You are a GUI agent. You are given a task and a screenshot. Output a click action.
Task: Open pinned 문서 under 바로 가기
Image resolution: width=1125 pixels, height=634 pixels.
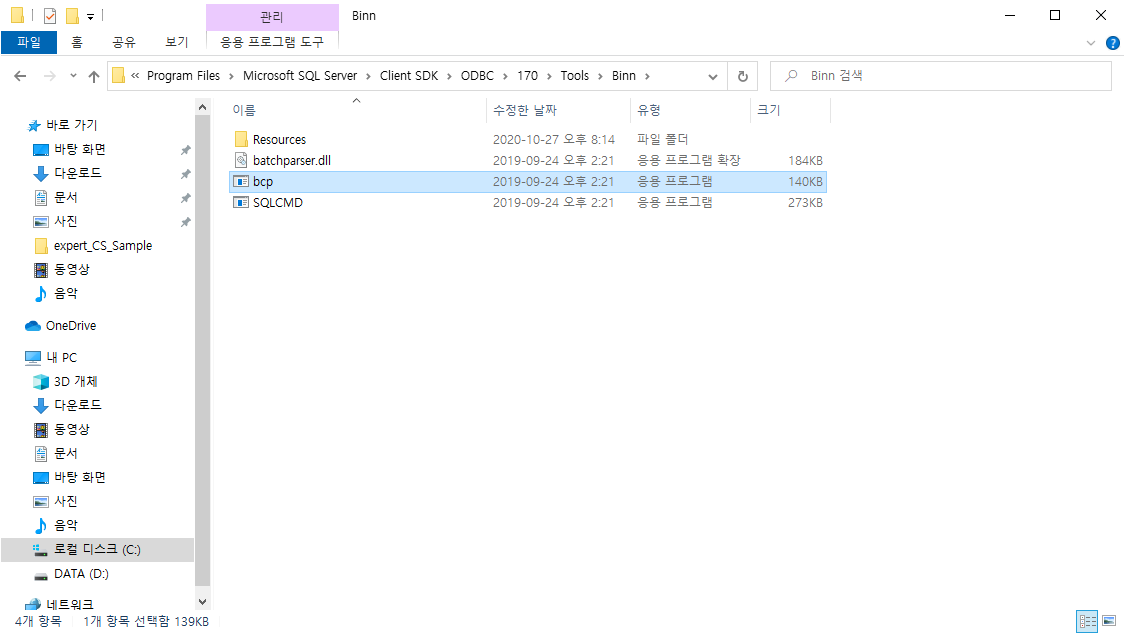pos(65,197)
